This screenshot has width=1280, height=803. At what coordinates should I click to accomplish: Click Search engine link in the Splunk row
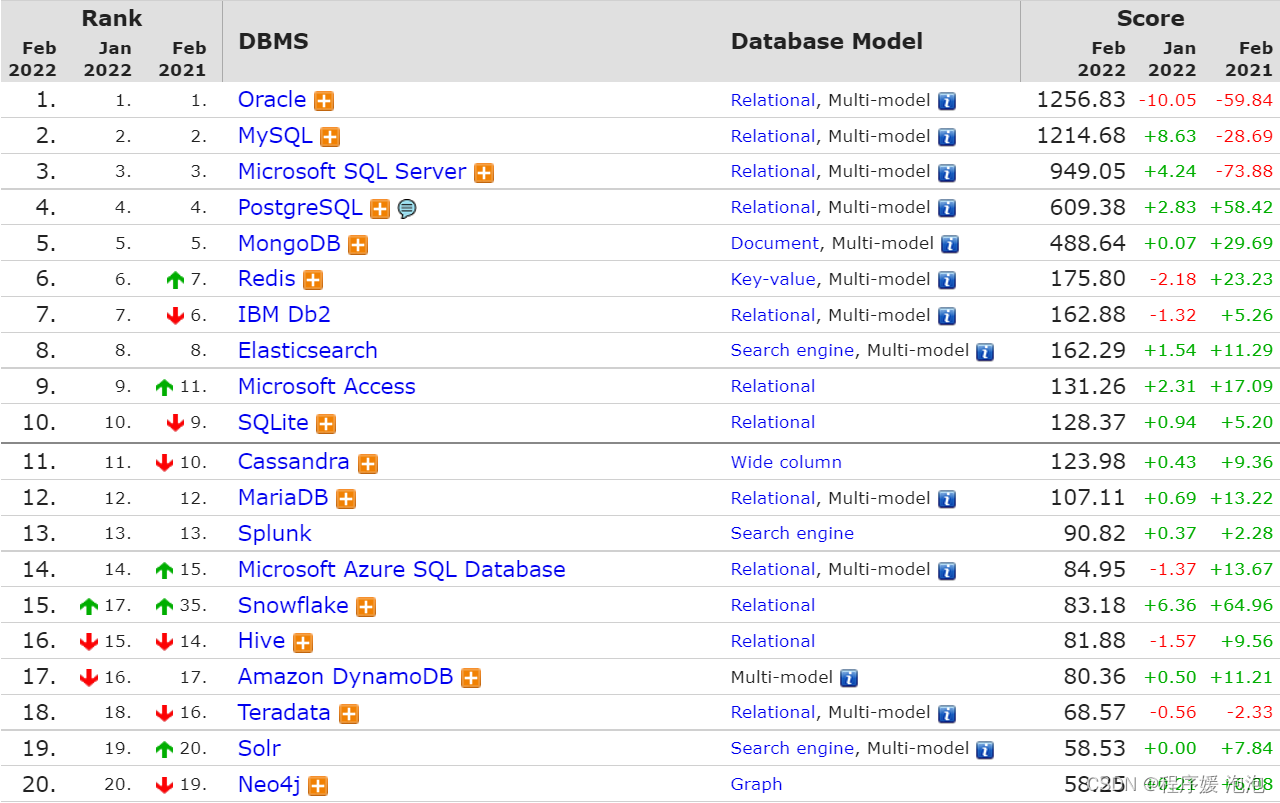point(792,534)
